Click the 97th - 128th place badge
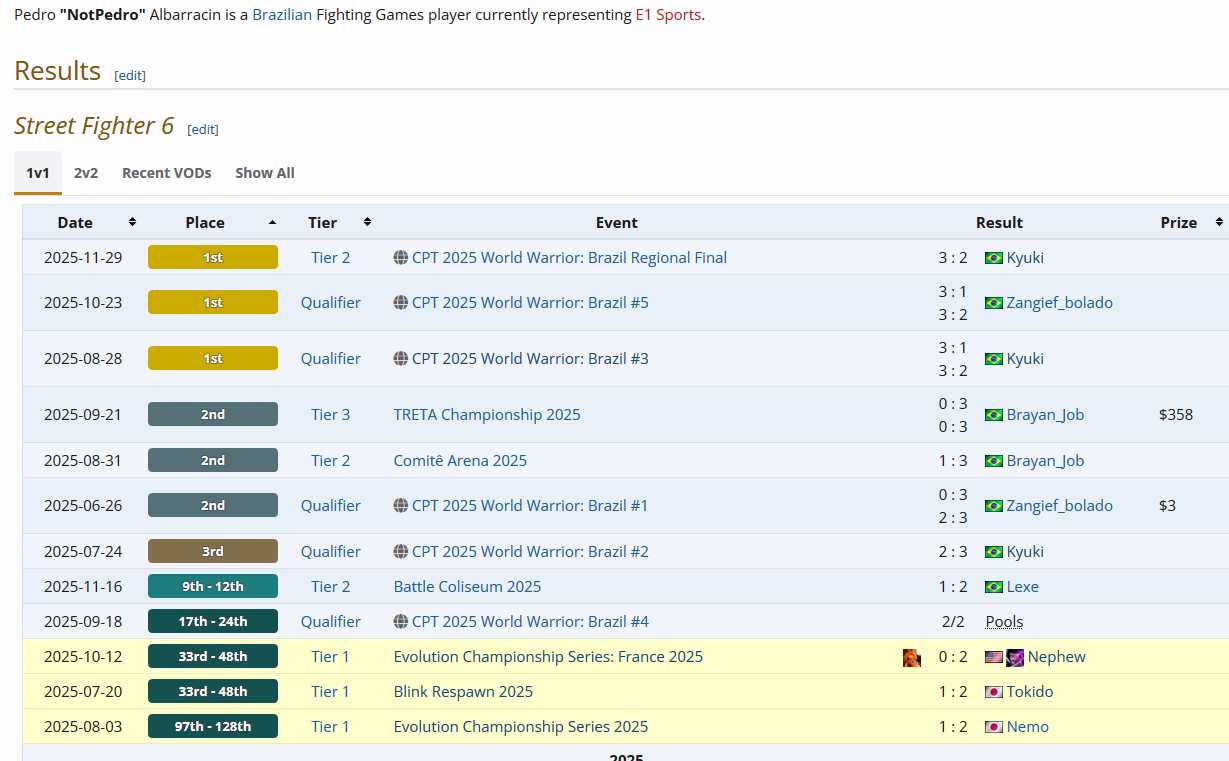Screen dimensions: 1229x761 [213, 726]
